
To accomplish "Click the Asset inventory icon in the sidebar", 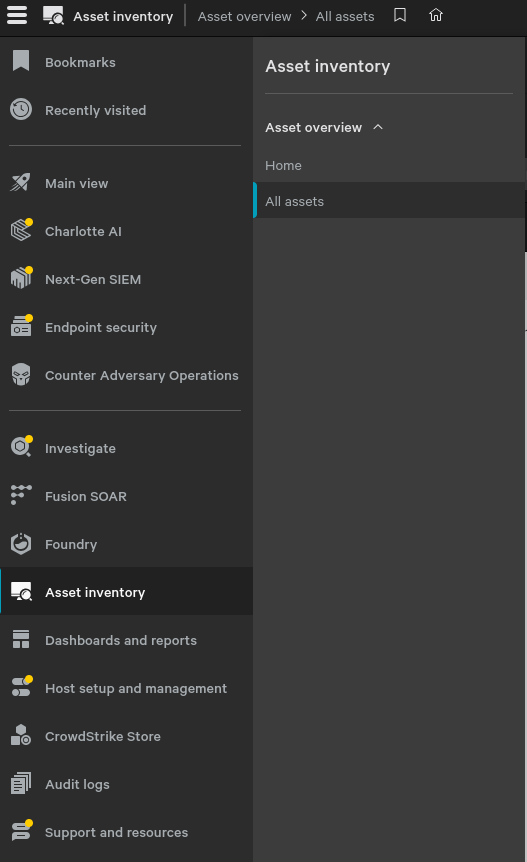I will (x=21, y=592).
